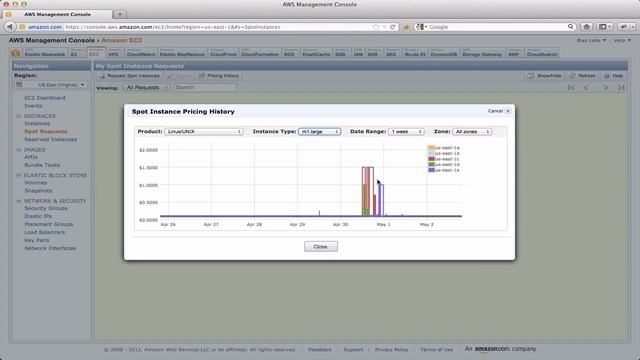Go to previous page of requests

tap(587, 87)
